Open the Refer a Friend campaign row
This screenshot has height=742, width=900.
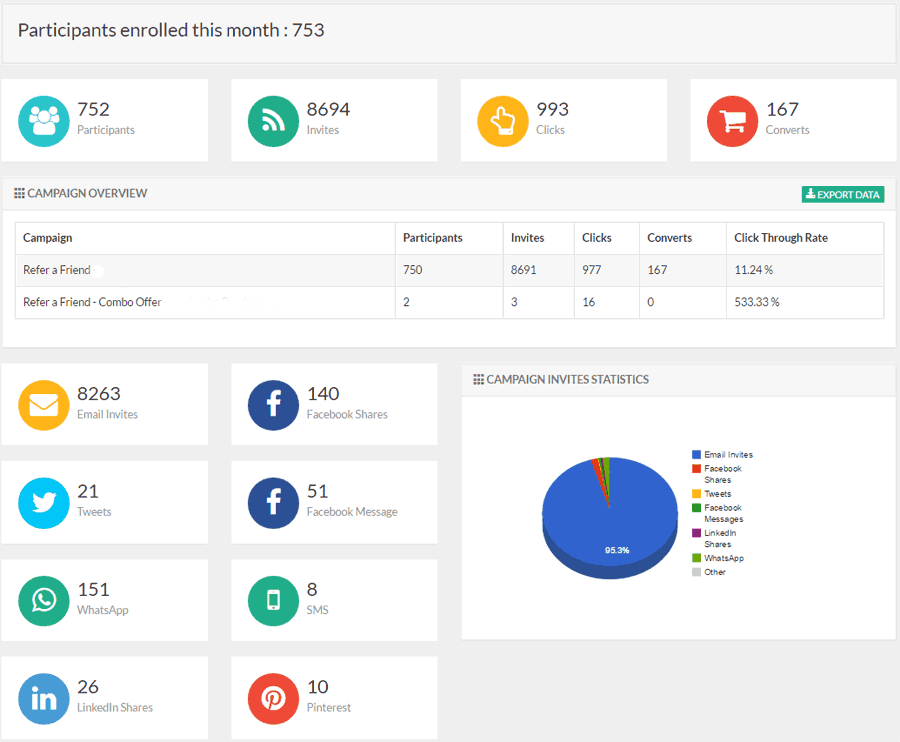[449, 270]
